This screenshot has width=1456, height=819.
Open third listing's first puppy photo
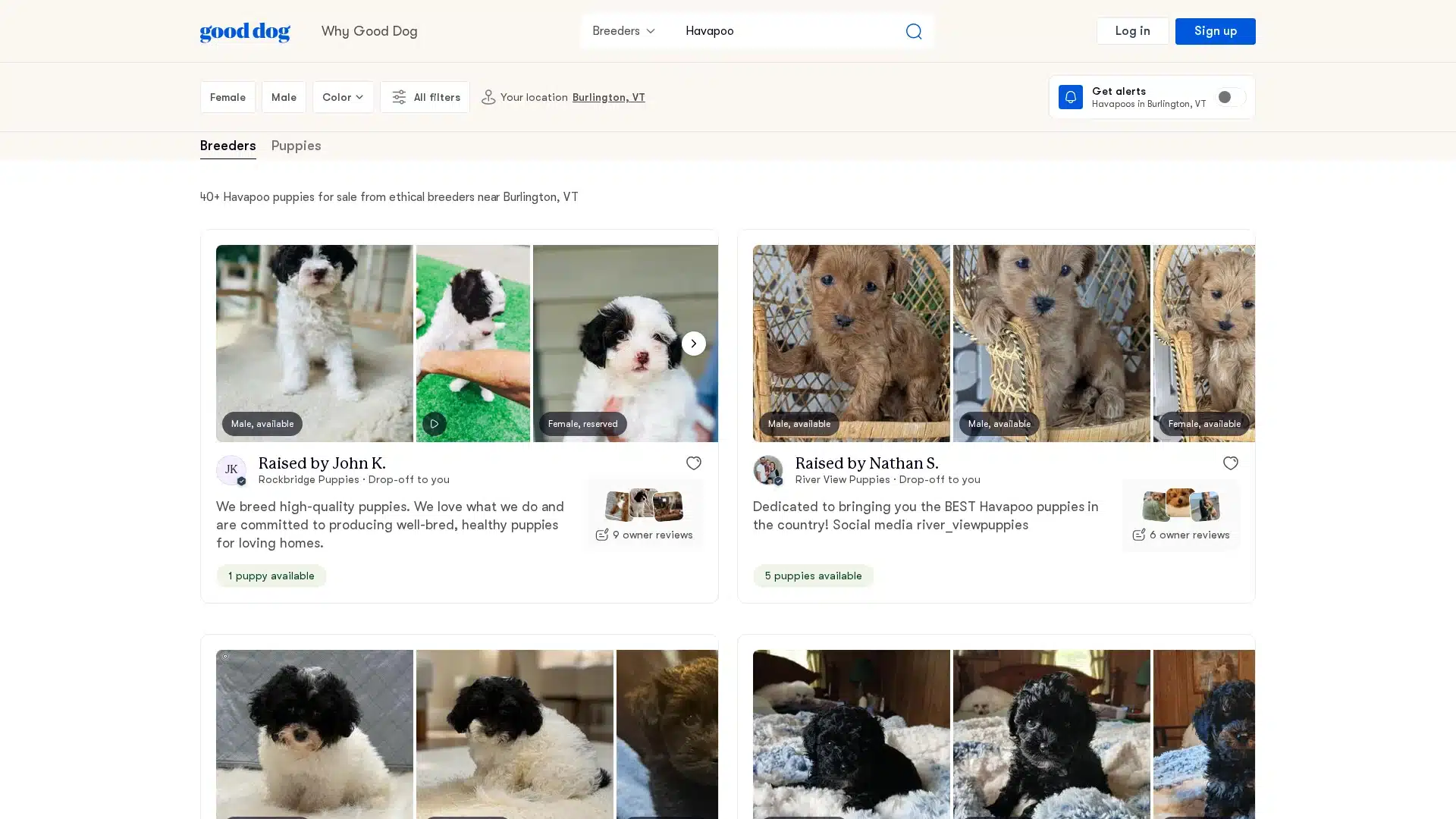click(315, 734)
